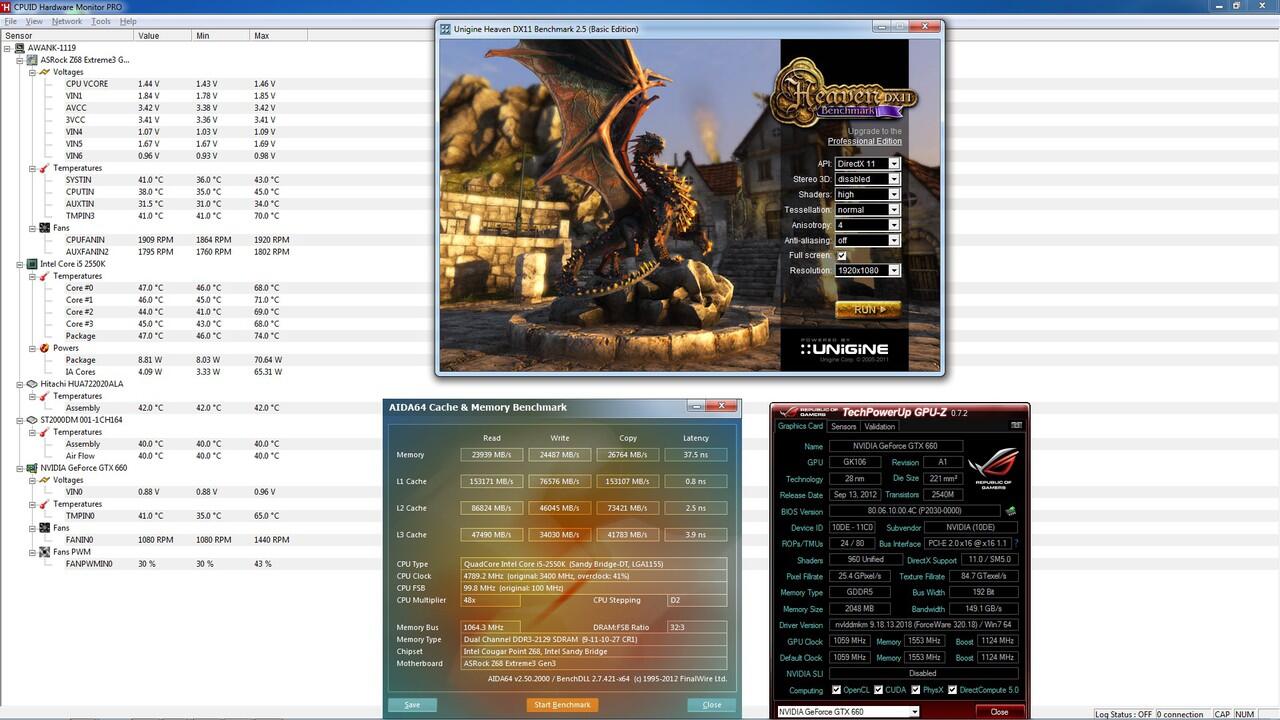Click the GPU-Z screenshot camera icon
This screenshot has height=720, width=1280.
click(1016, 426)
